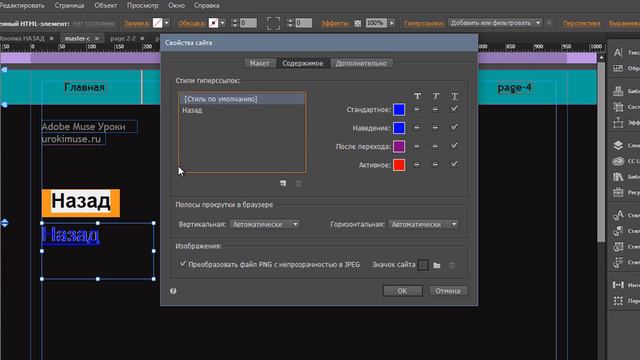The height and width of the screenshot is (360, 640).
Task: Pick color for После перехода swatch
Action: [x=399, y=146]
